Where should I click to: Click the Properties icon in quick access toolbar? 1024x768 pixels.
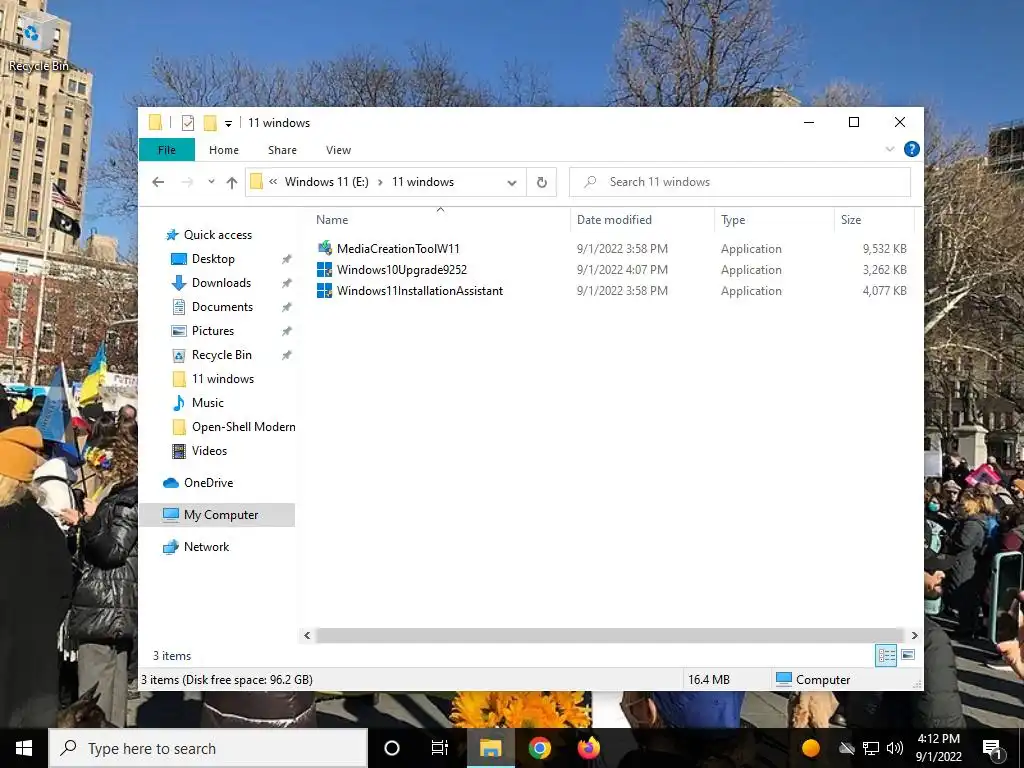pos(187,122)
